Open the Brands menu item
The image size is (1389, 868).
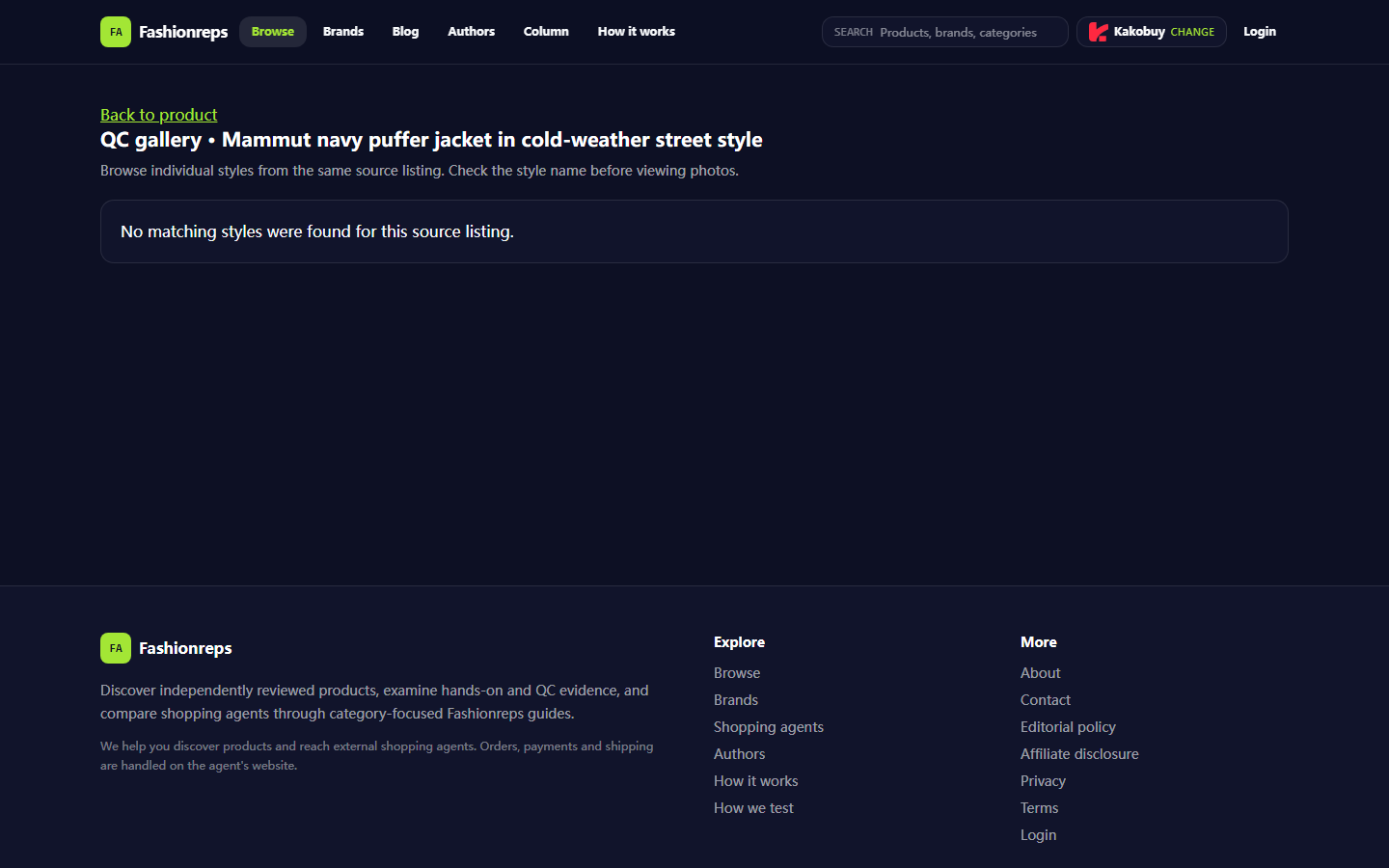pyautogui.click(x=343, y=32)
